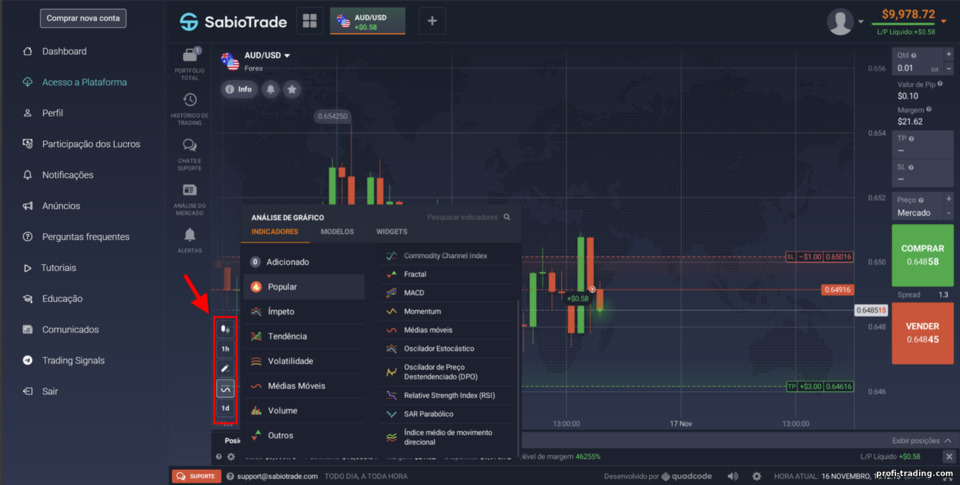The height and width of the screenshot is (485, 960).
Task: Click the red VENDER button
Action: pyautogui.click(x=922, y=333)
